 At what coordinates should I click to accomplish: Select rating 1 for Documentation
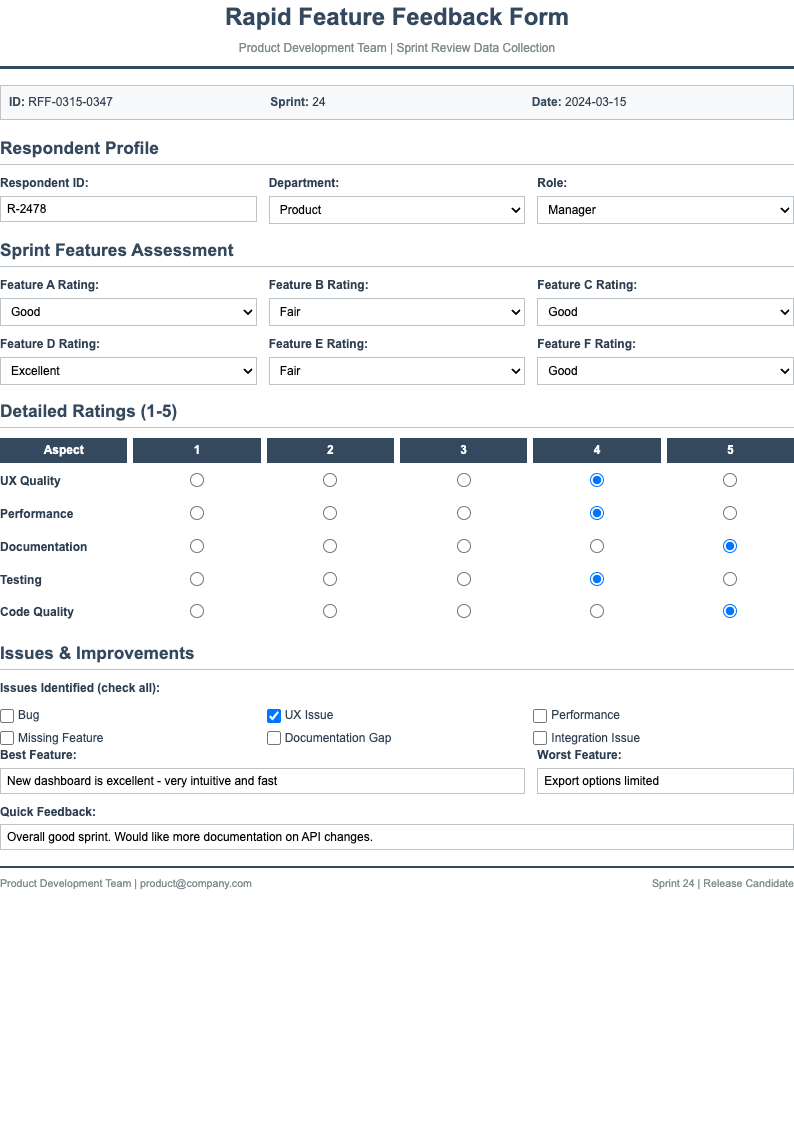196,546
